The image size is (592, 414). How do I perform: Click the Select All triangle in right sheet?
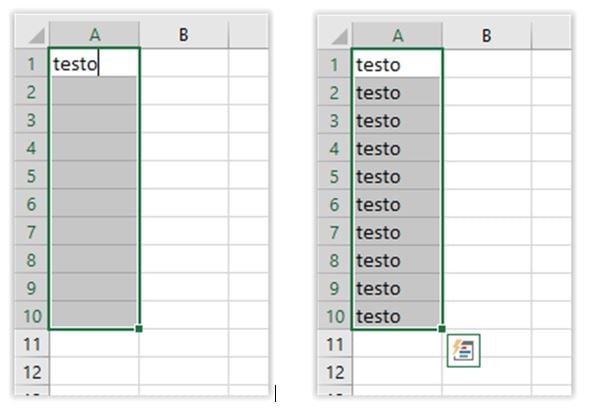tap(339, 37)
